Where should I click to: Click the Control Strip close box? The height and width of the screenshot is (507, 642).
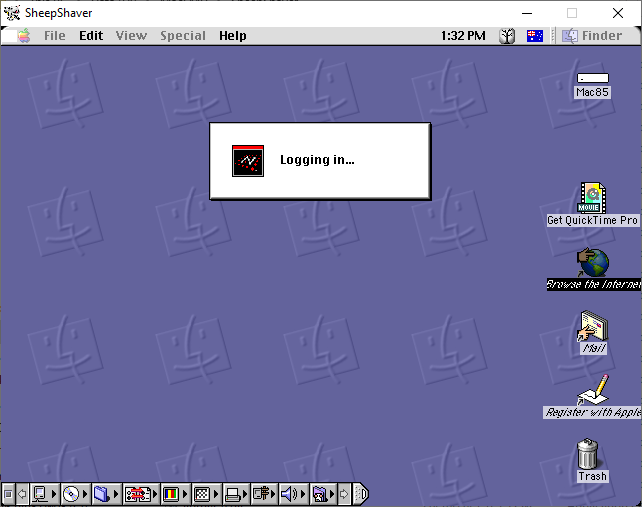click(8, 494)
